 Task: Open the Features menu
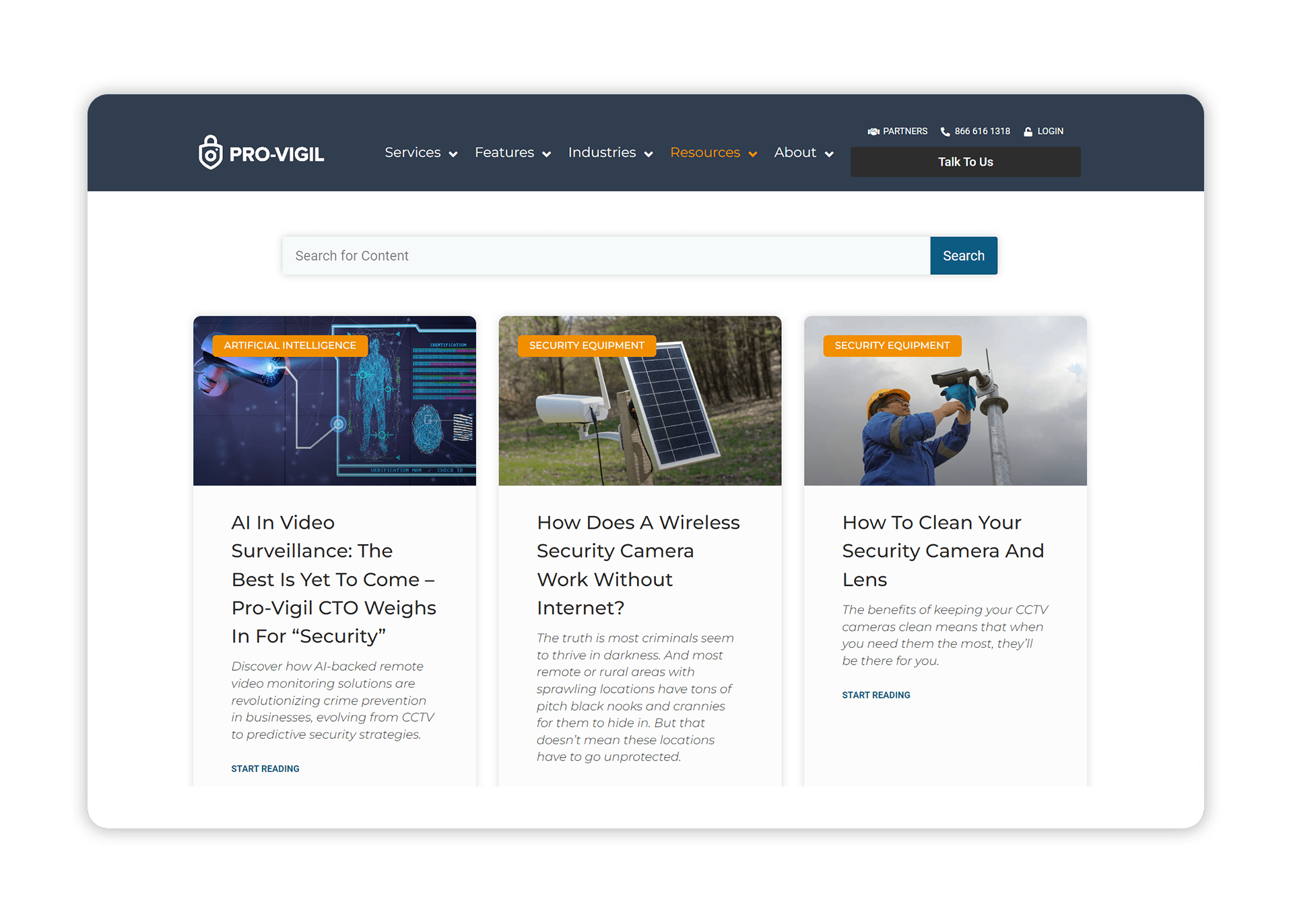(504, 153)
